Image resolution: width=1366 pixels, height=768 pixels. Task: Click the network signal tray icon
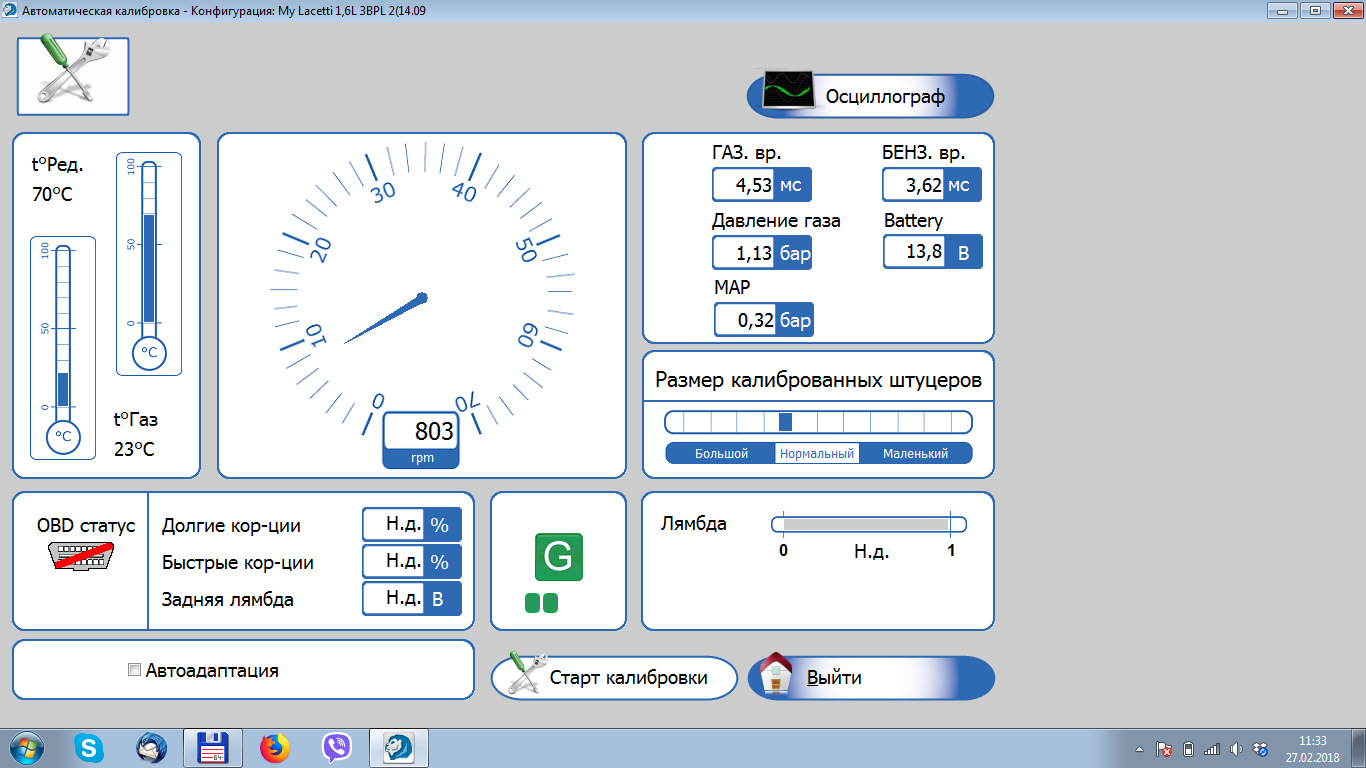point(1212,749)
